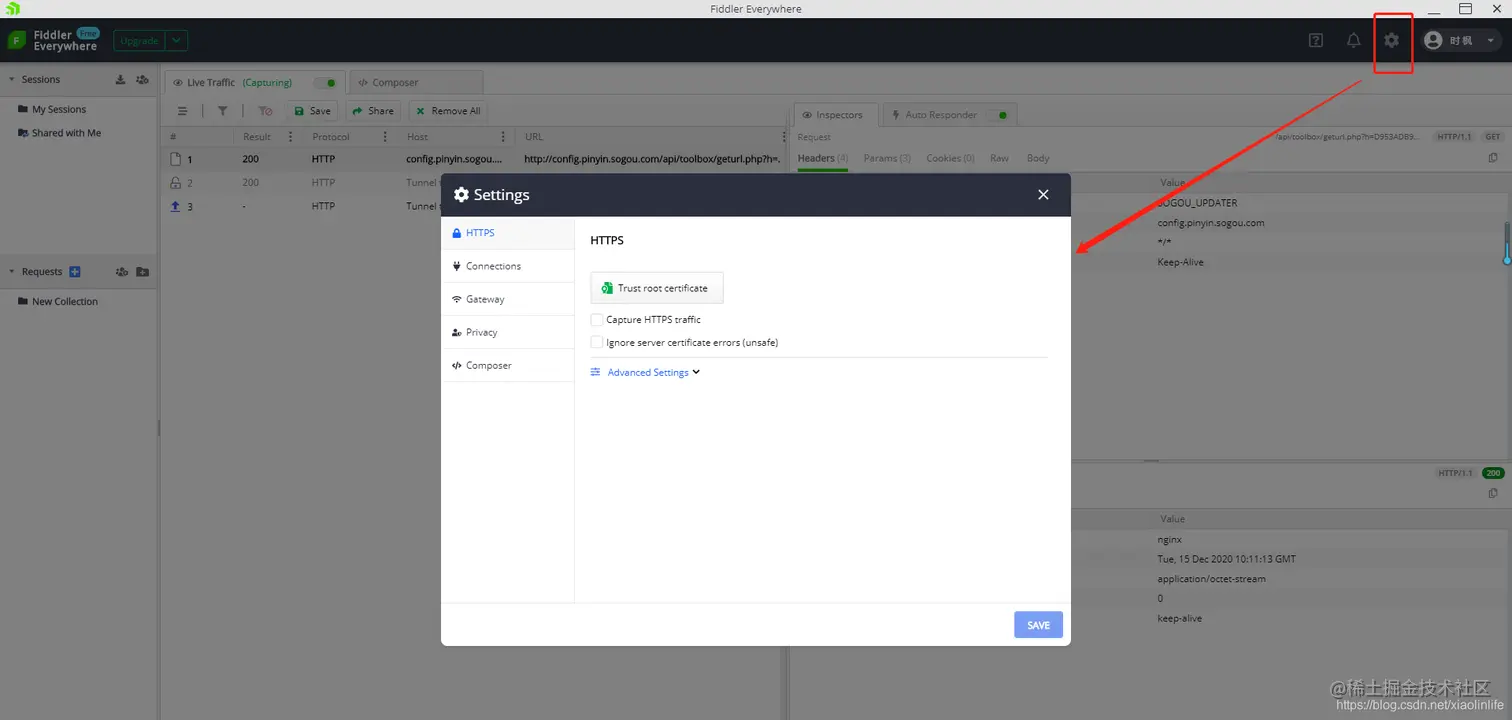Screen dimensions: 1512x720
Task: Select the Inspectors tab
Action: 836,115
